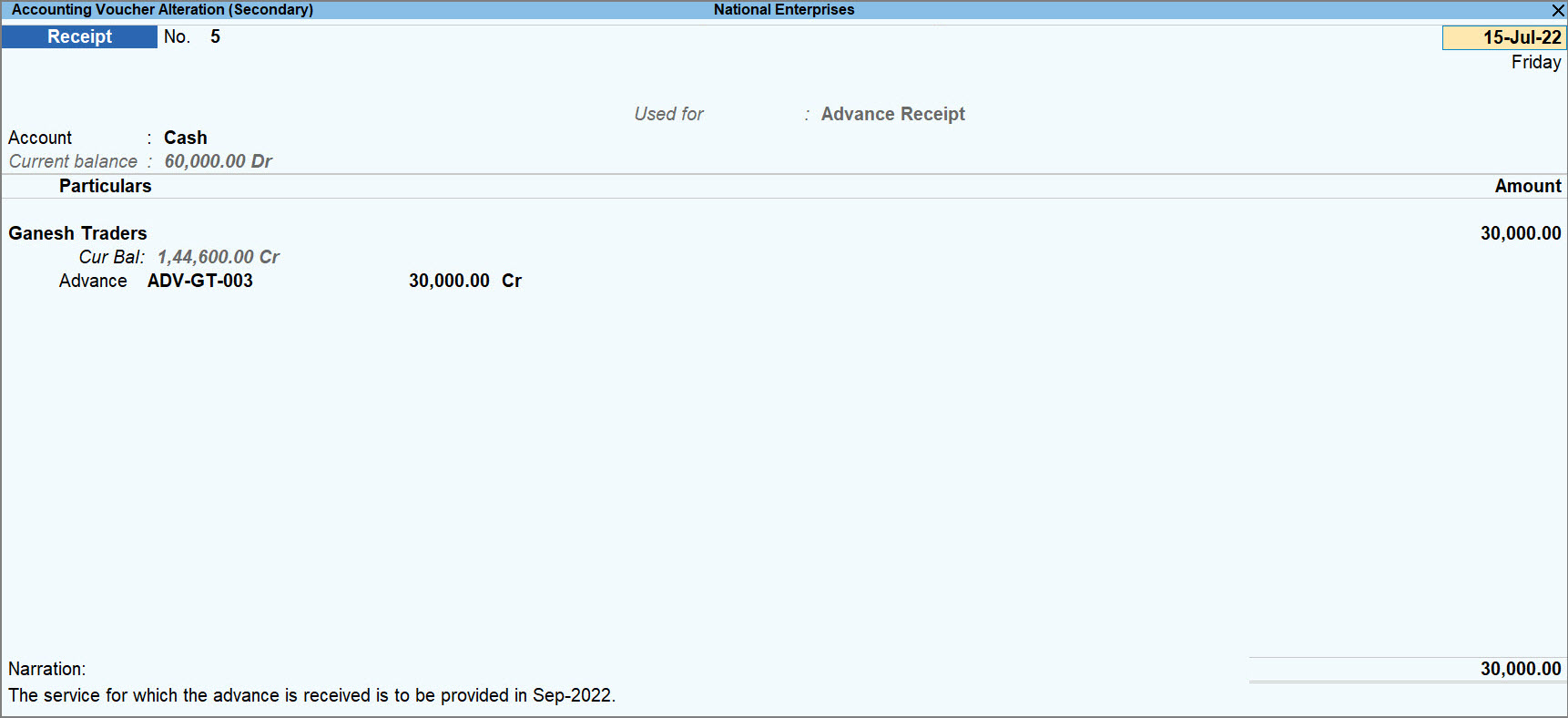Click the current balance 60,000.00 Dr
The height and width of the screenshot is (718, 1568).
(219, 161)
